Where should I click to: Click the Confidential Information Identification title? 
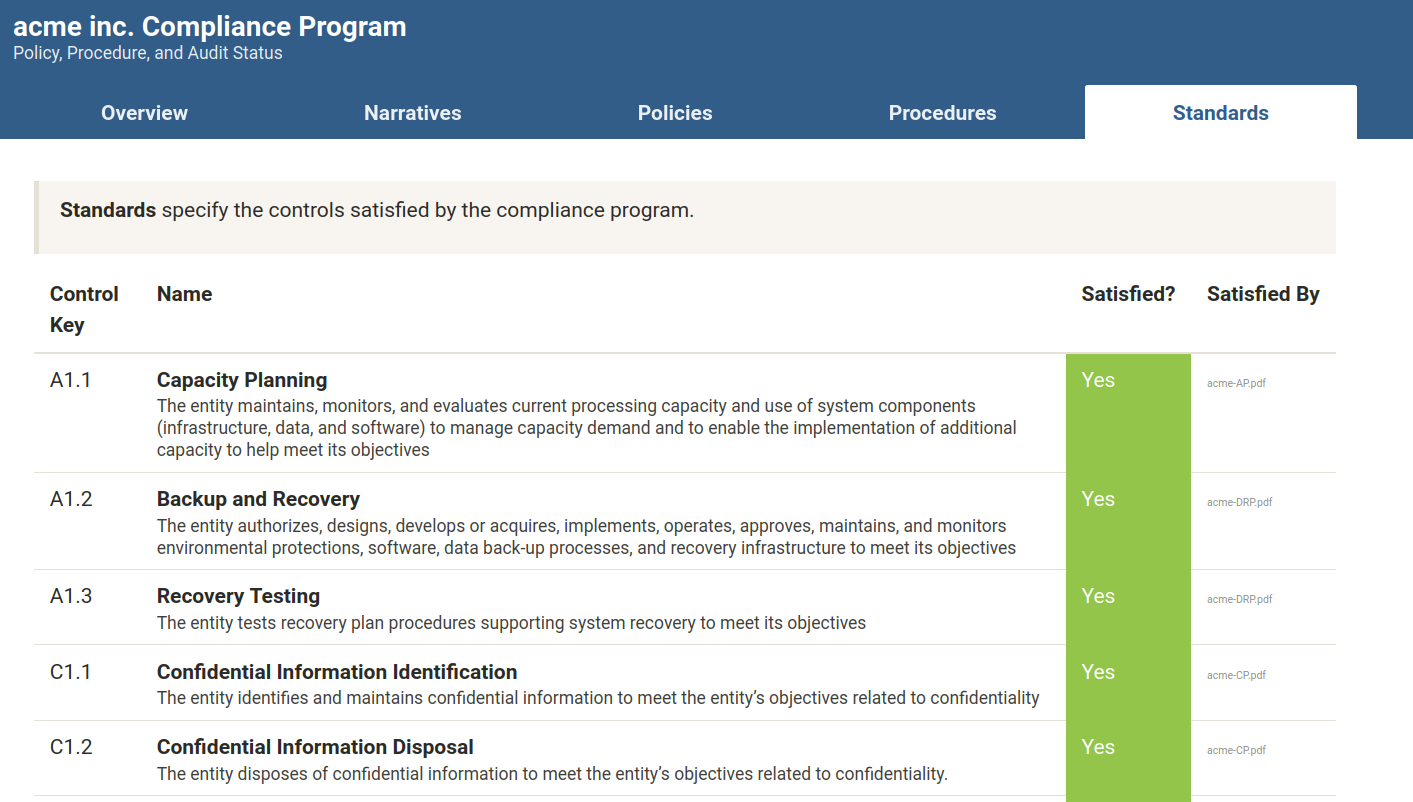(337, 672)
